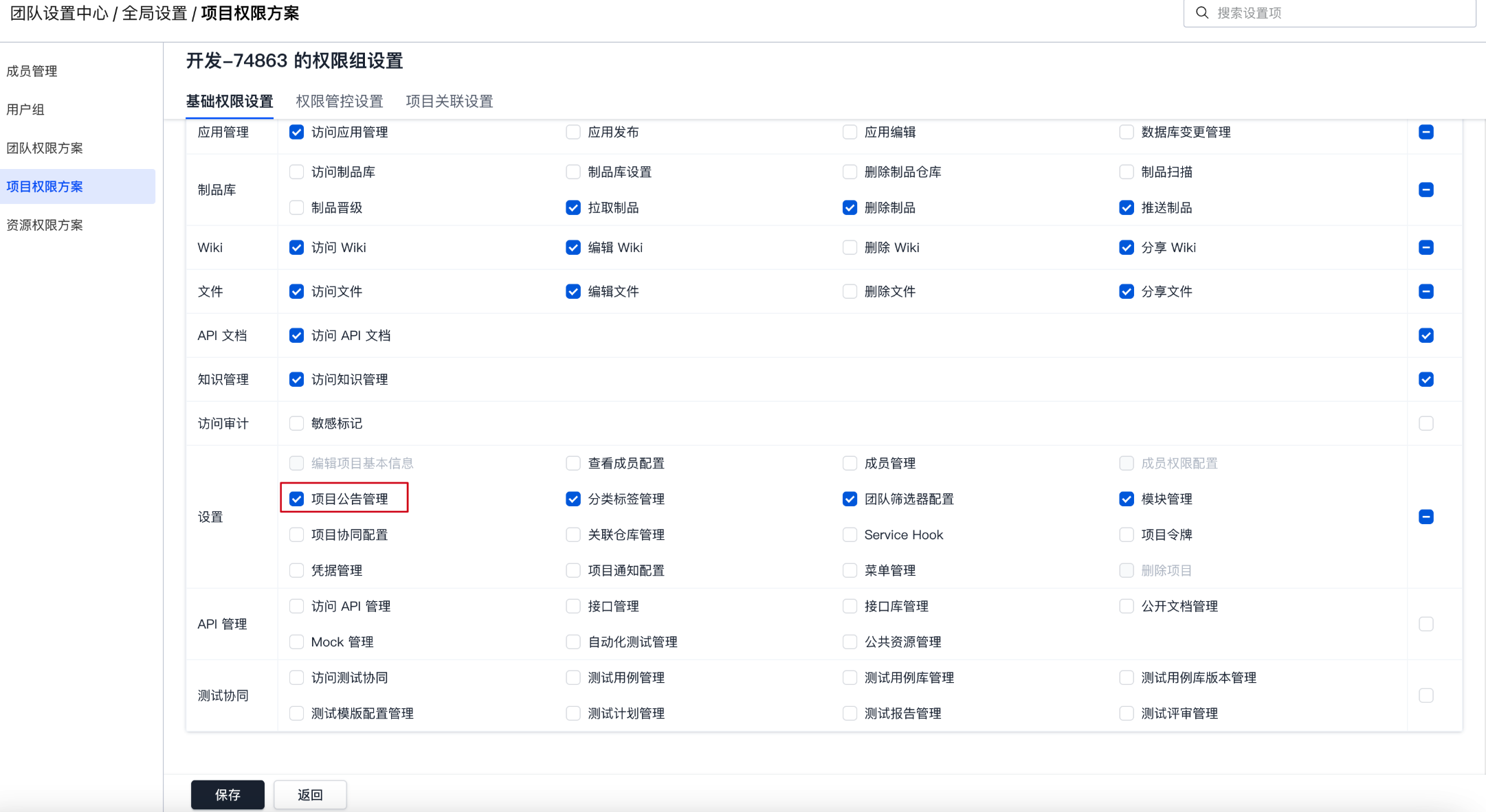Toggle select-all checkbox for 制品库 row
The width and height of the screenshot is (1486, 812).
(x=1426, y=190)
